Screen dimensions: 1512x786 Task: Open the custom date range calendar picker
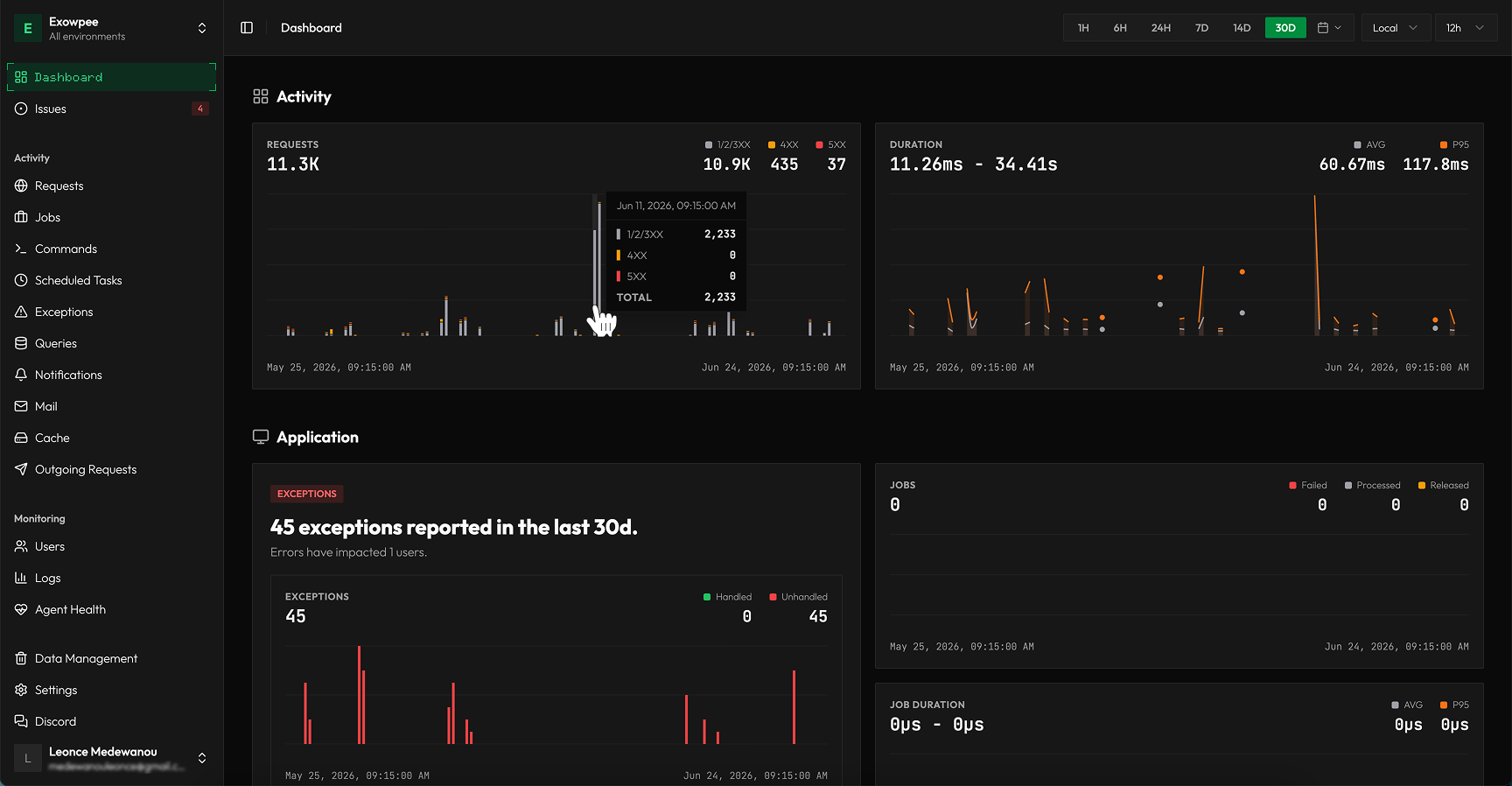click(x=1329, y=28)
